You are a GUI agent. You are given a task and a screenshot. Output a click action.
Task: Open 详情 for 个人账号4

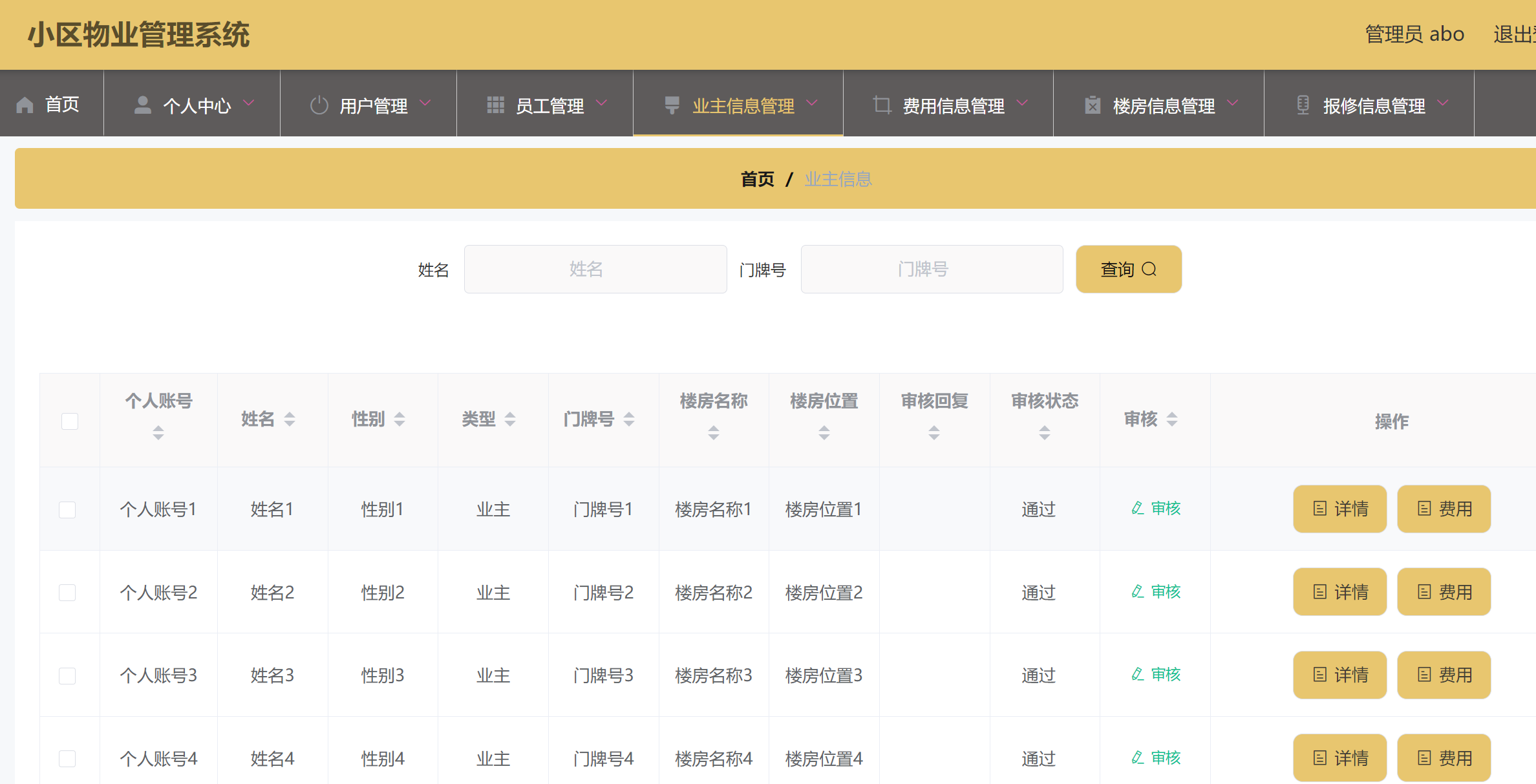pos(1340,758)
